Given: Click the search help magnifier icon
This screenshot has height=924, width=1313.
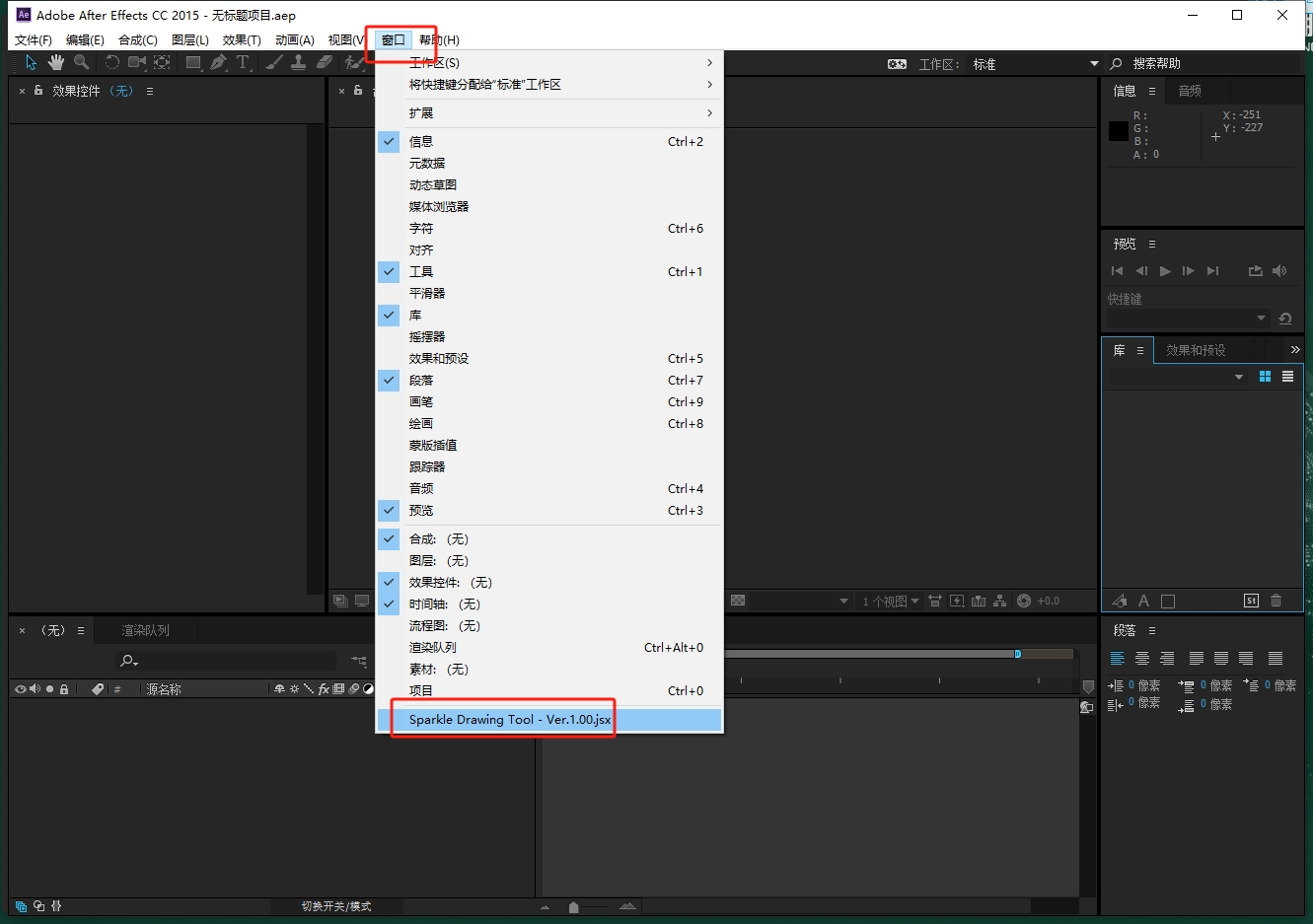Looking at the screenshot, I should (x=1117, y=63).
